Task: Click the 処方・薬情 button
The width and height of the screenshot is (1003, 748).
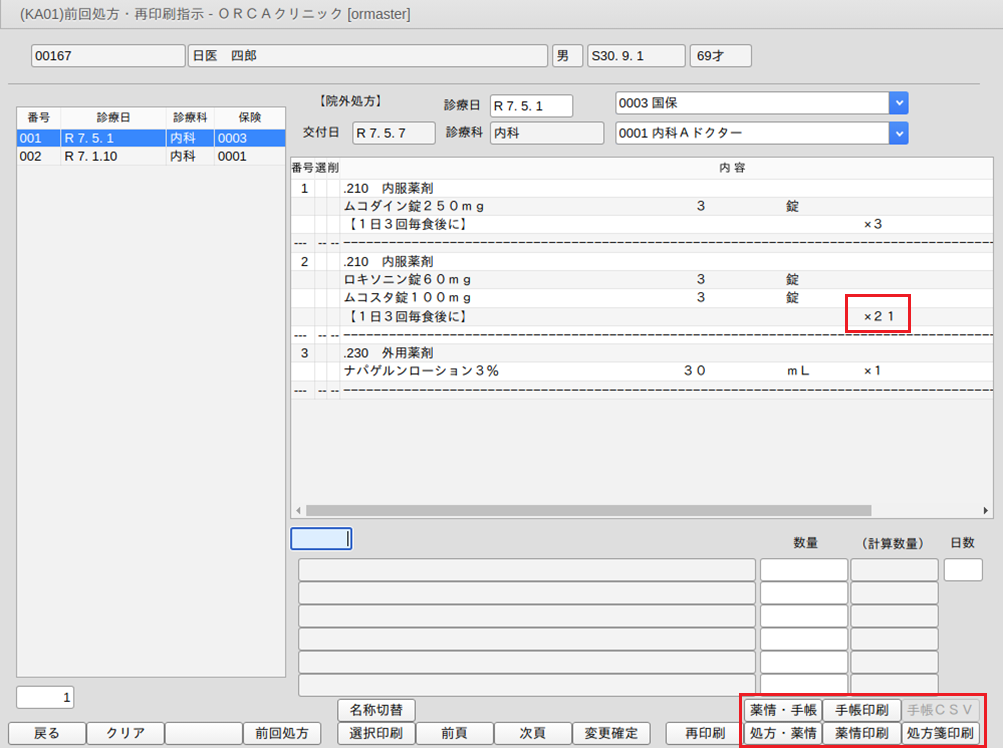Action: point(782,733)
